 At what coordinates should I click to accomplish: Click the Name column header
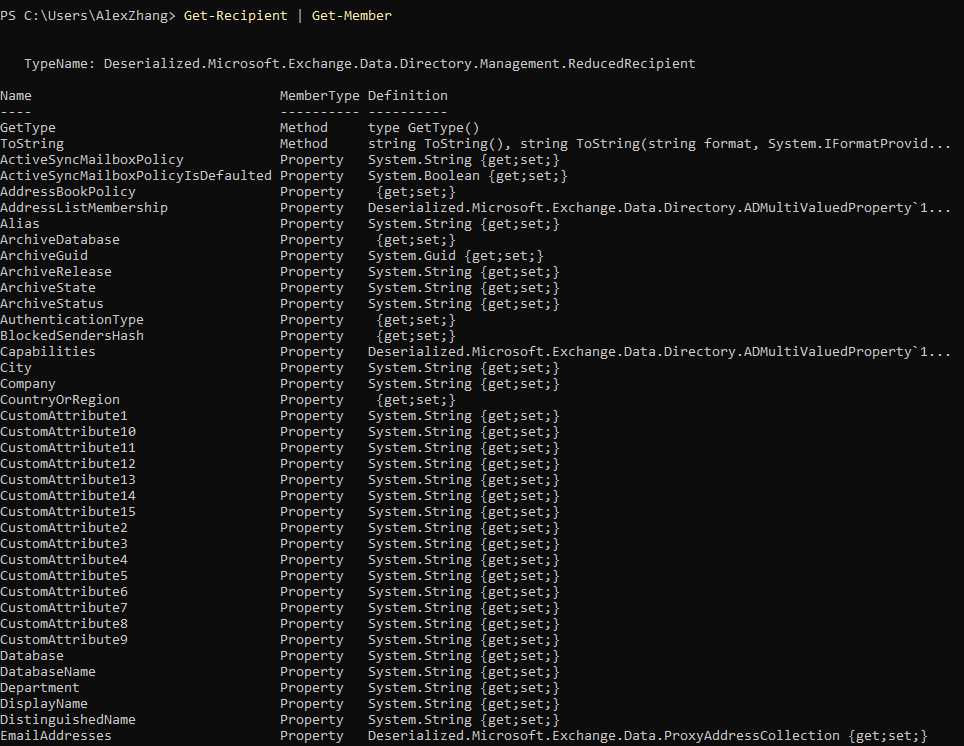16,95
